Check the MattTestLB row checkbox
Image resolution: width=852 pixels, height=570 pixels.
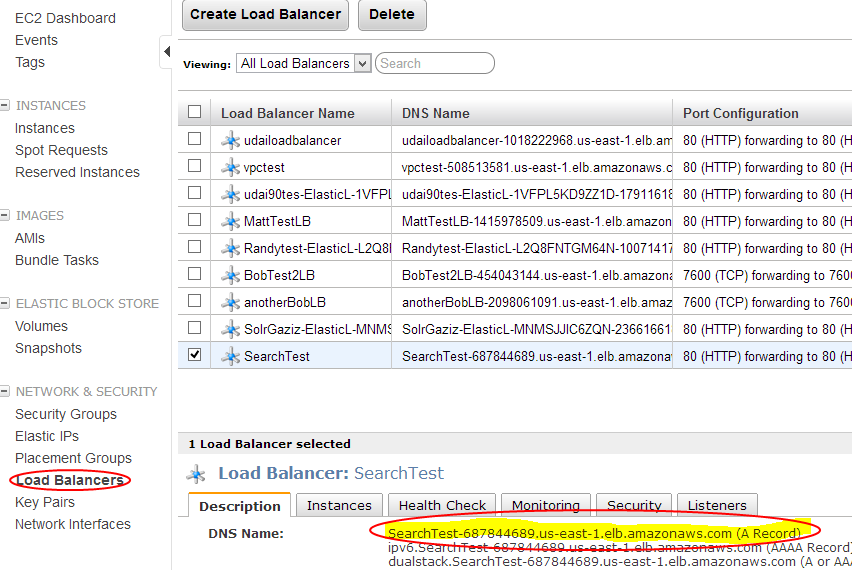194,220
